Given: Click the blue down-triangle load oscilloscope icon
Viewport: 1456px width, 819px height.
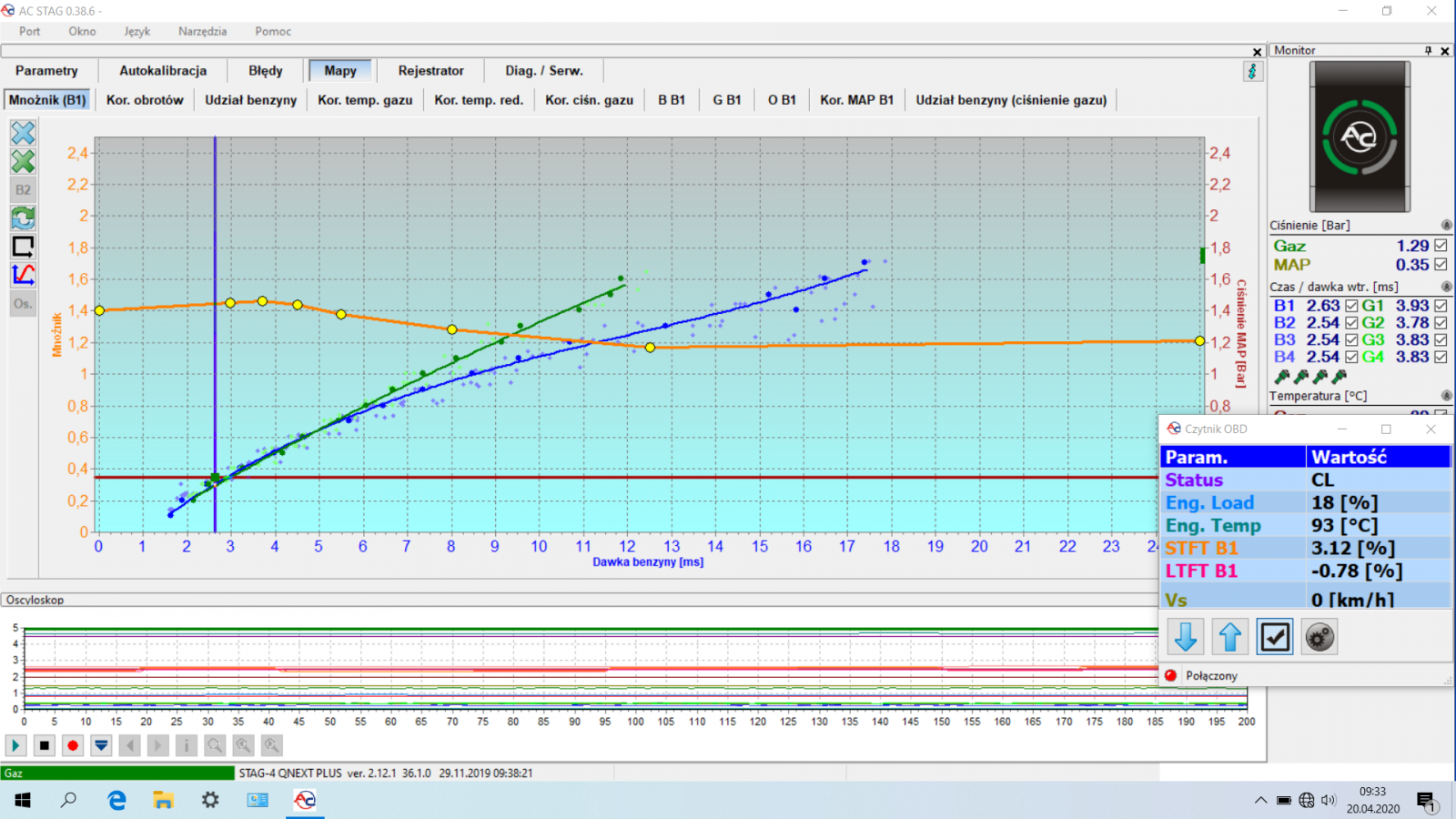Looking at the screenshot, I should [101, 745].
